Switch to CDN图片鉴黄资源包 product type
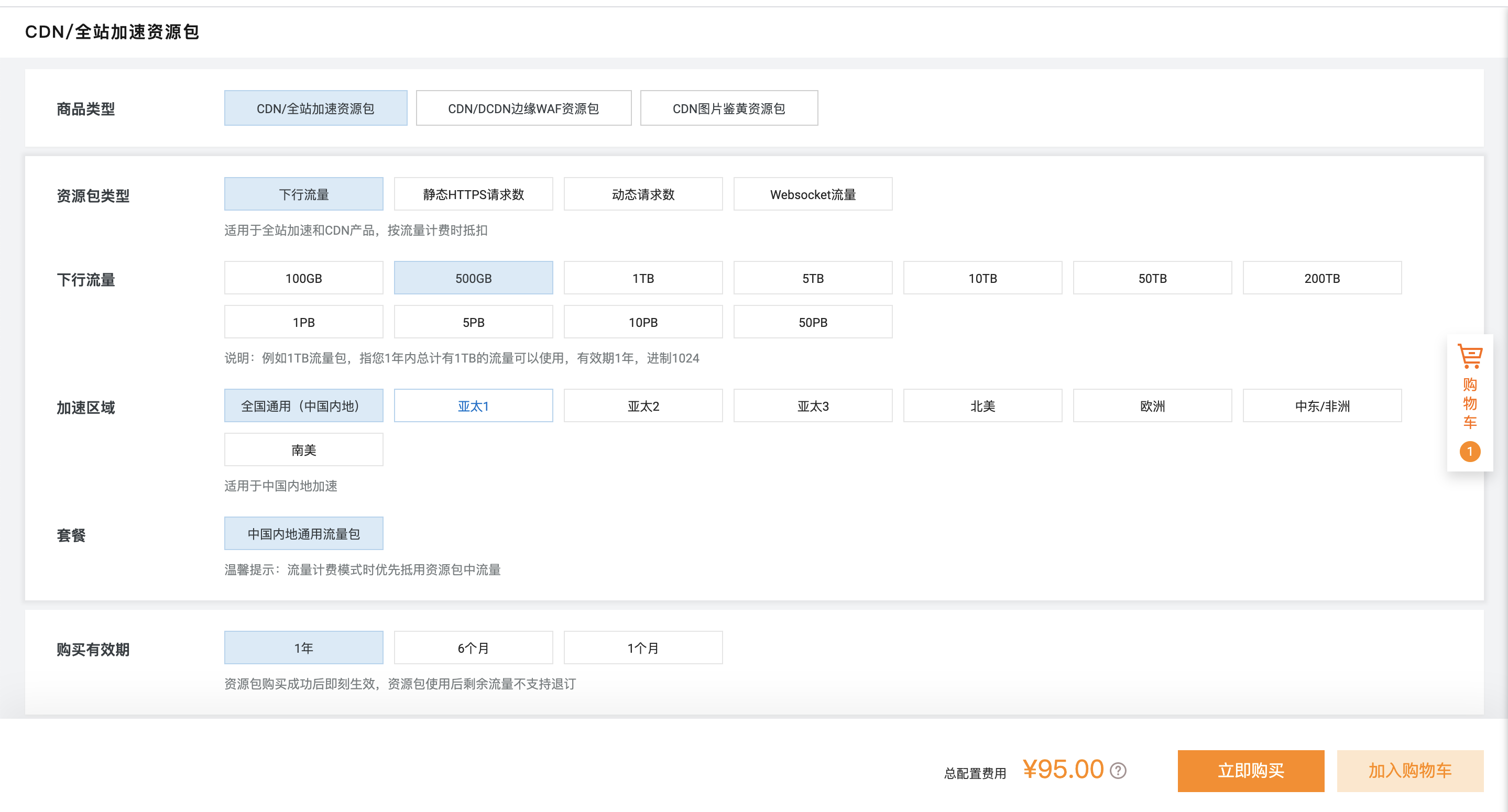Image resolution: width=1508 pixels, height=812 pixels. tap(728, 108)
